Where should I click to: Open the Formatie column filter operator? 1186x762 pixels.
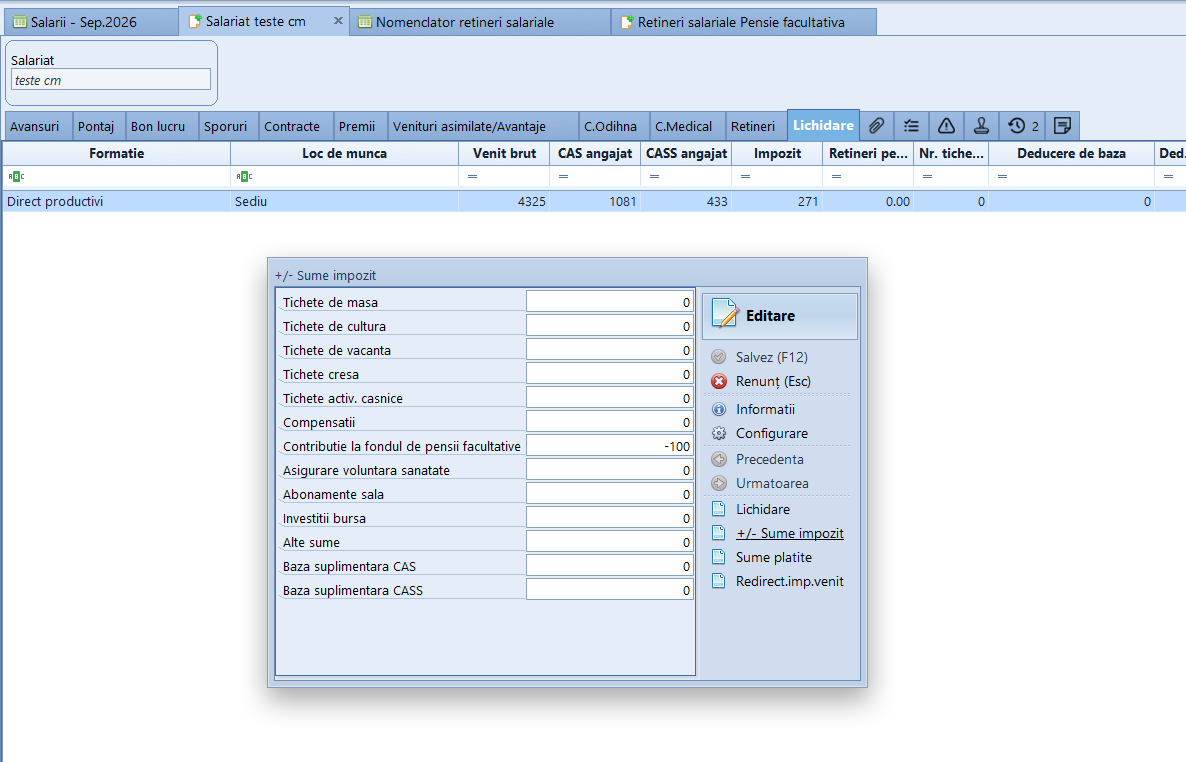(16, 176)
